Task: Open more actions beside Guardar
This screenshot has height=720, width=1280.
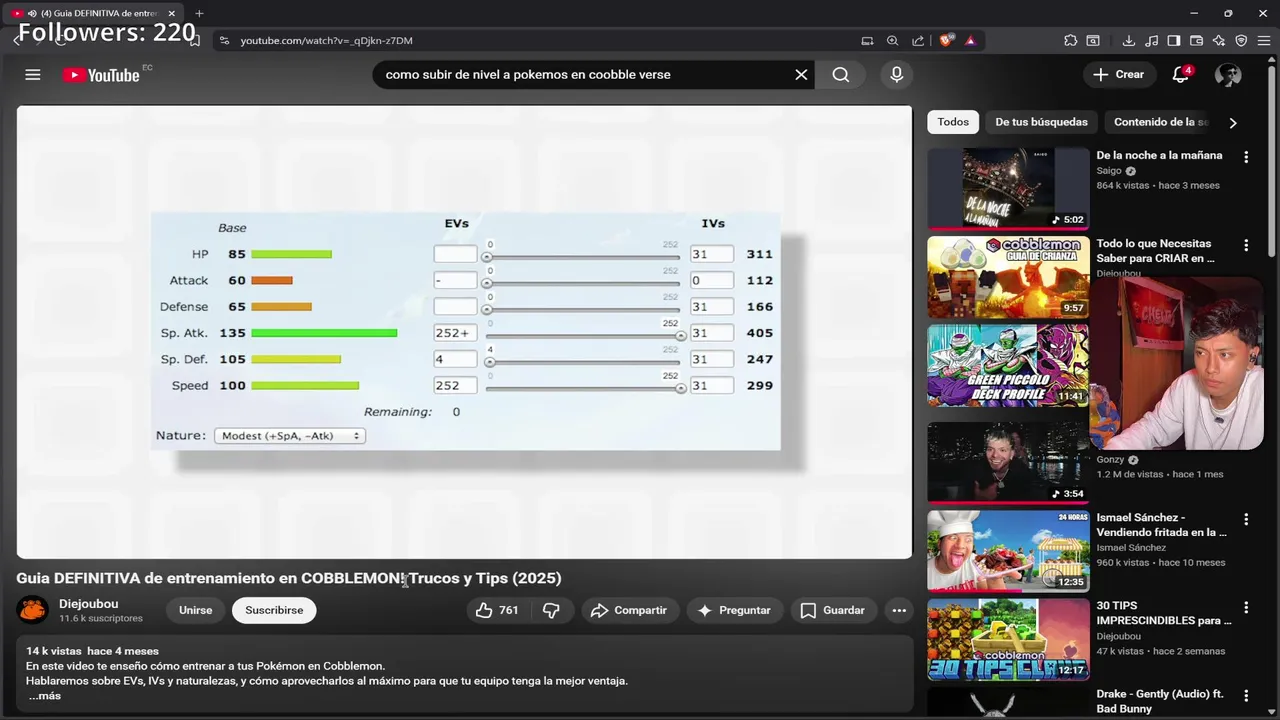Action: point(899,610)
